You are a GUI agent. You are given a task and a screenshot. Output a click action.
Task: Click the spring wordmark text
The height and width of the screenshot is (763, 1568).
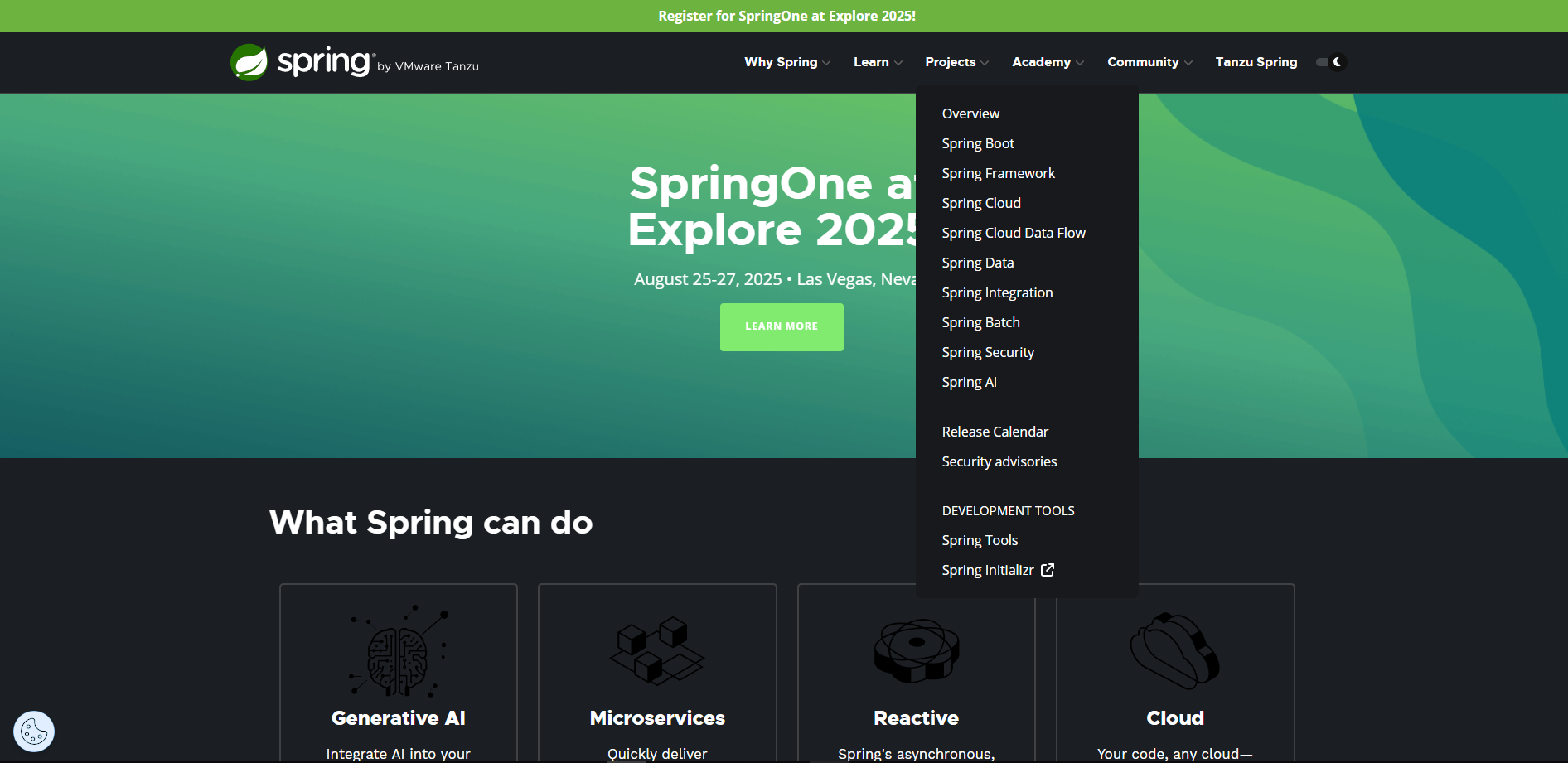click(324, 62)
